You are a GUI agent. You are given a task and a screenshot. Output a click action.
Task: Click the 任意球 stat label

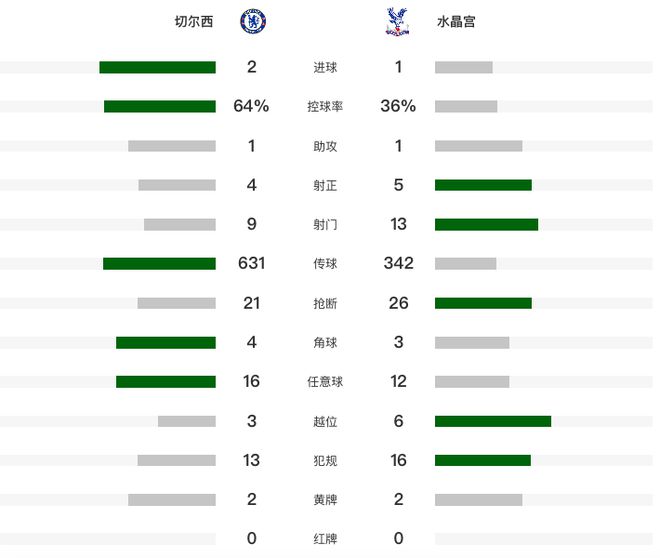point(325,382)
